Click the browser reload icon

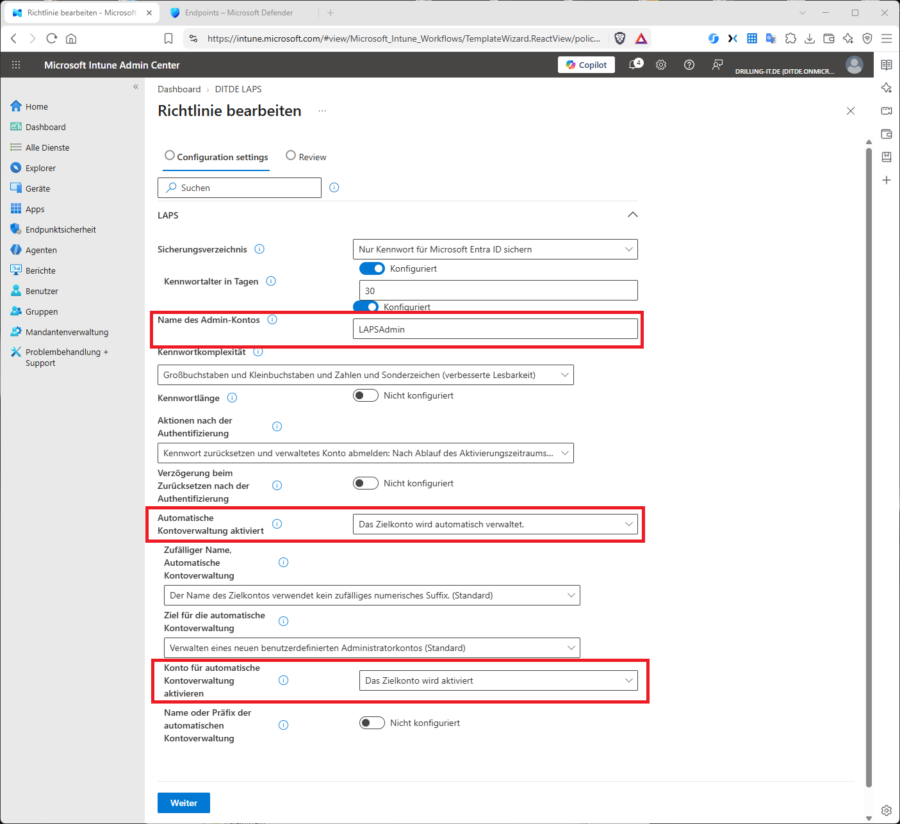pyautogui.click(x=52, y=38)
